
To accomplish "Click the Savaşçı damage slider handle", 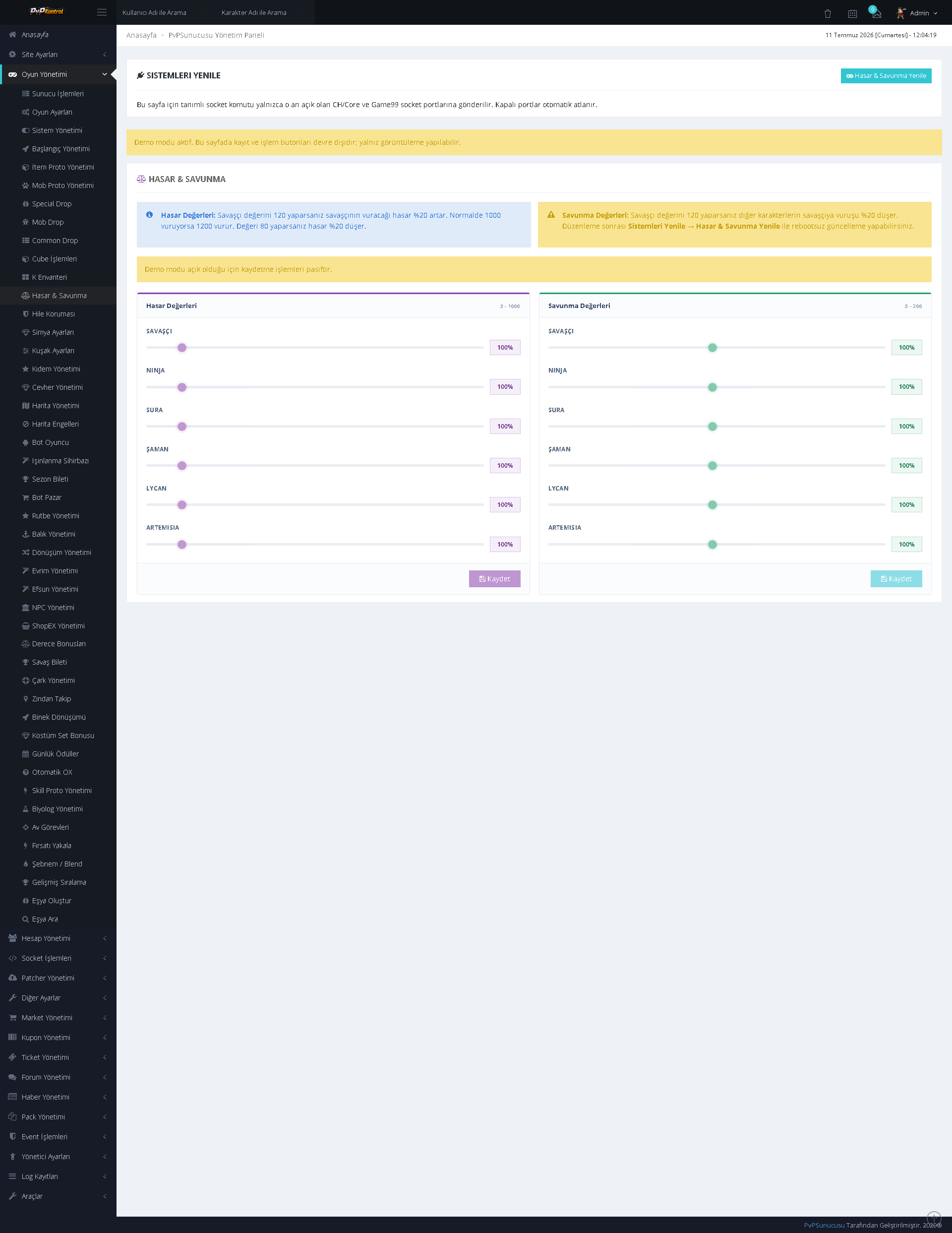I will coord(181,348).
